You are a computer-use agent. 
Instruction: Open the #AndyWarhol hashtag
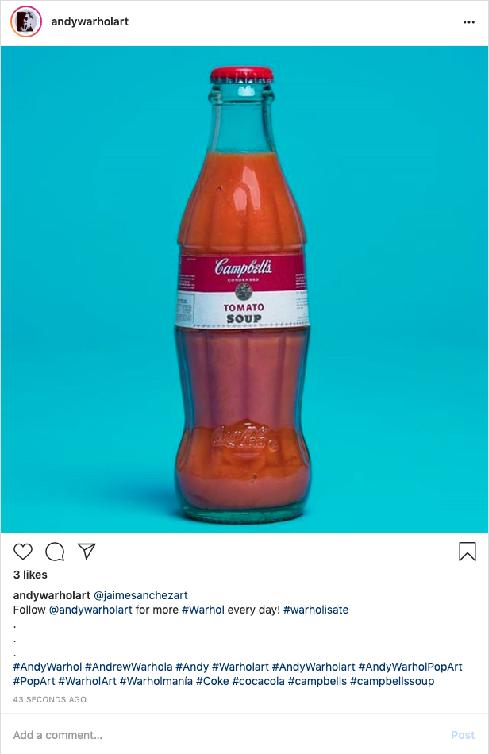coord(47,667)
